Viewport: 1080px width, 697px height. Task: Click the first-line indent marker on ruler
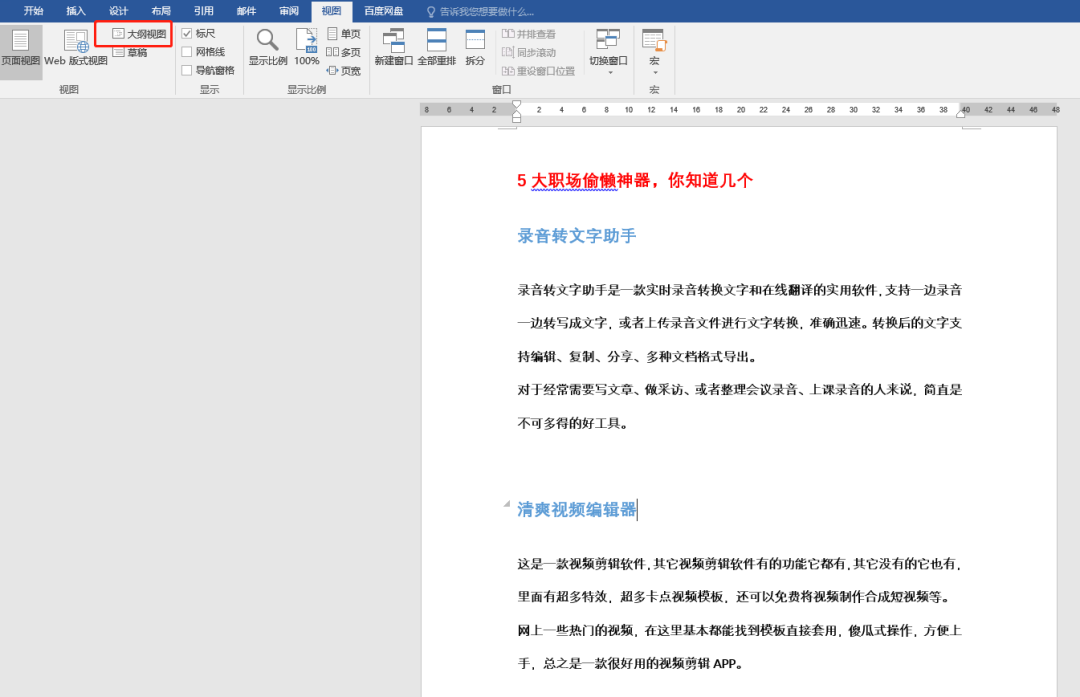click(517, 105)
